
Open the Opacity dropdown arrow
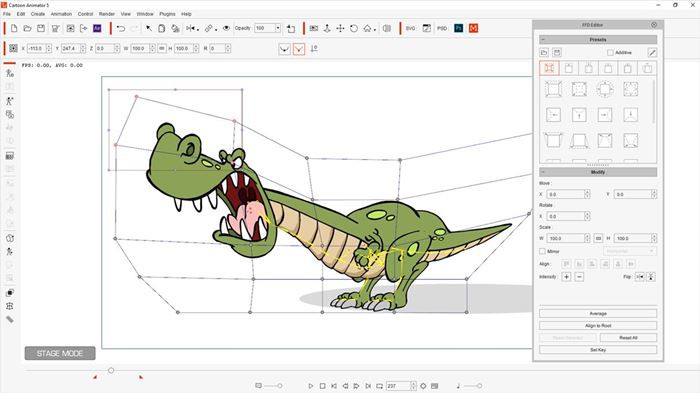pos(278,28)
